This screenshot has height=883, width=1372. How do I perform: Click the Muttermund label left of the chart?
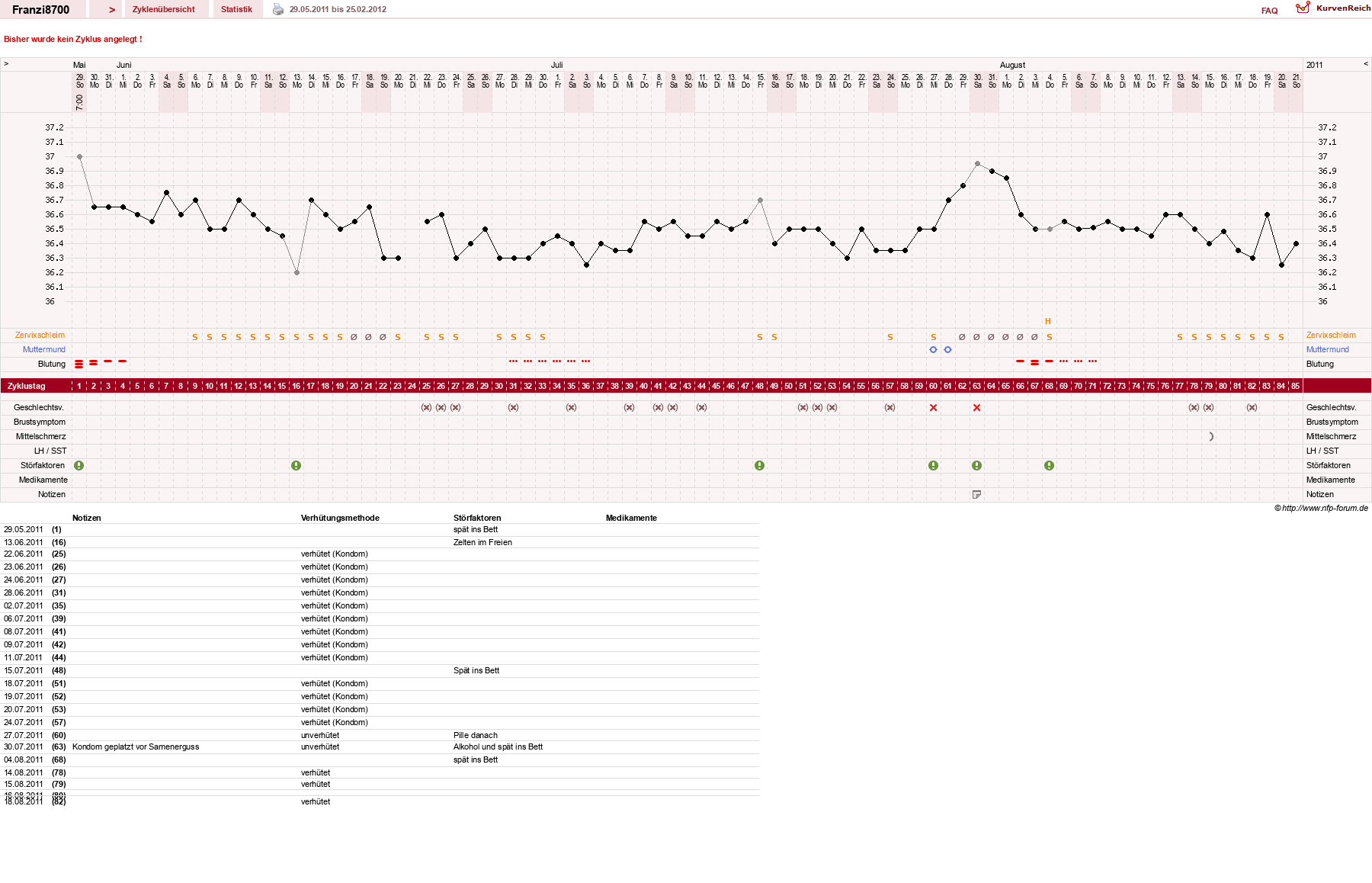[43, 349]
